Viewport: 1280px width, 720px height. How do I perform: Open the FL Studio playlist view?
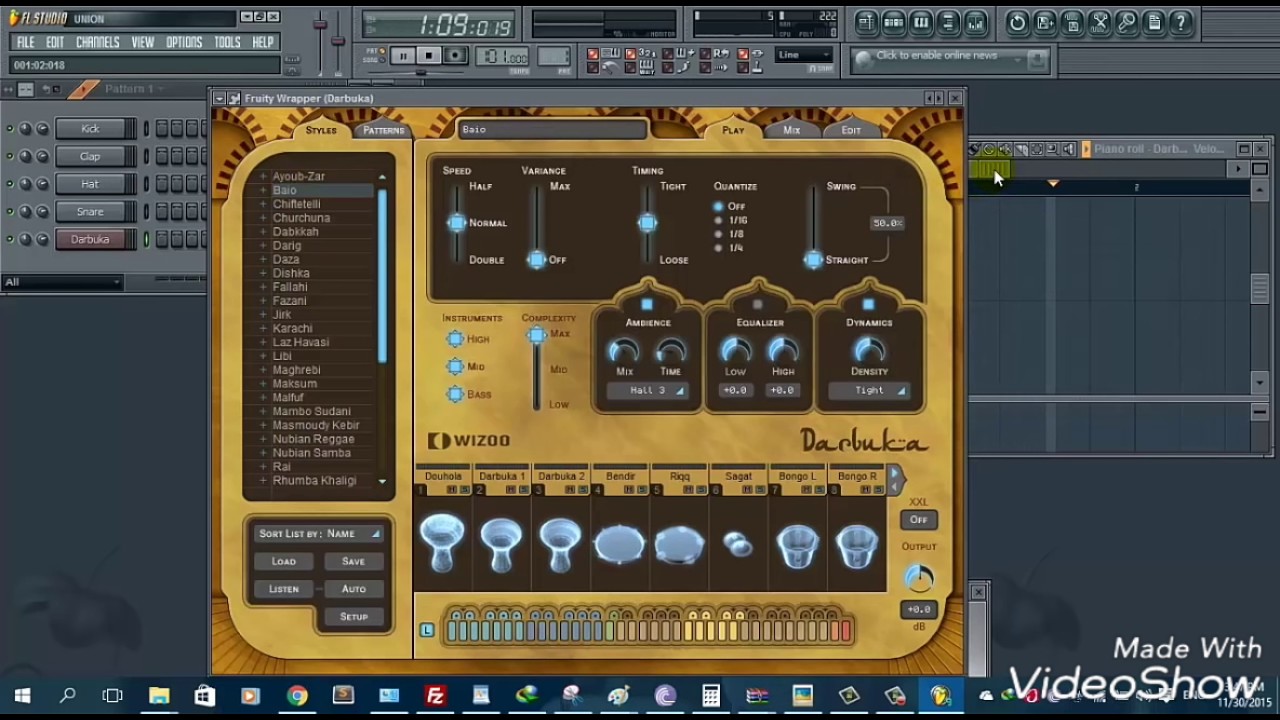[x=866, y=22]
